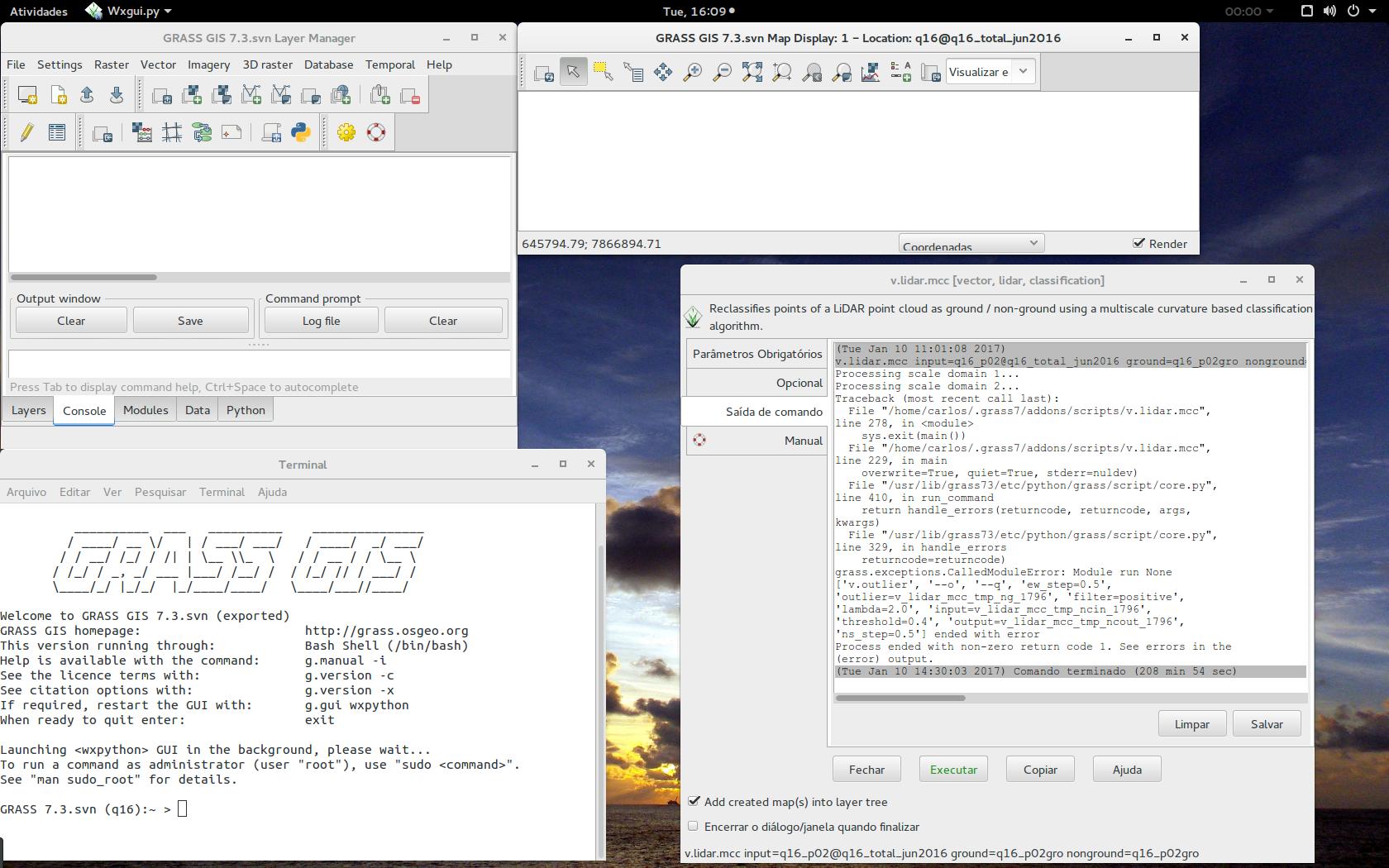1389x868 pixels.
Task: Click the Layer Manager console horizontal scrollbar
Action: point(260,277)
